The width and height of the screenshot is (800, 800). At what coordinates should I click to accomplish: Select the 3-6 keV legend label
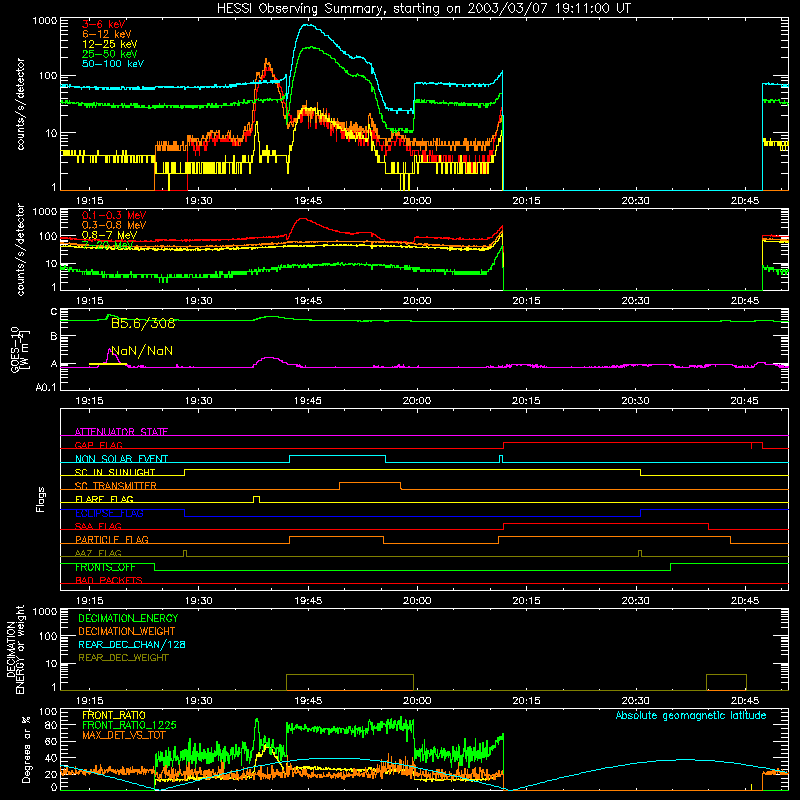[x=103, y=24]
